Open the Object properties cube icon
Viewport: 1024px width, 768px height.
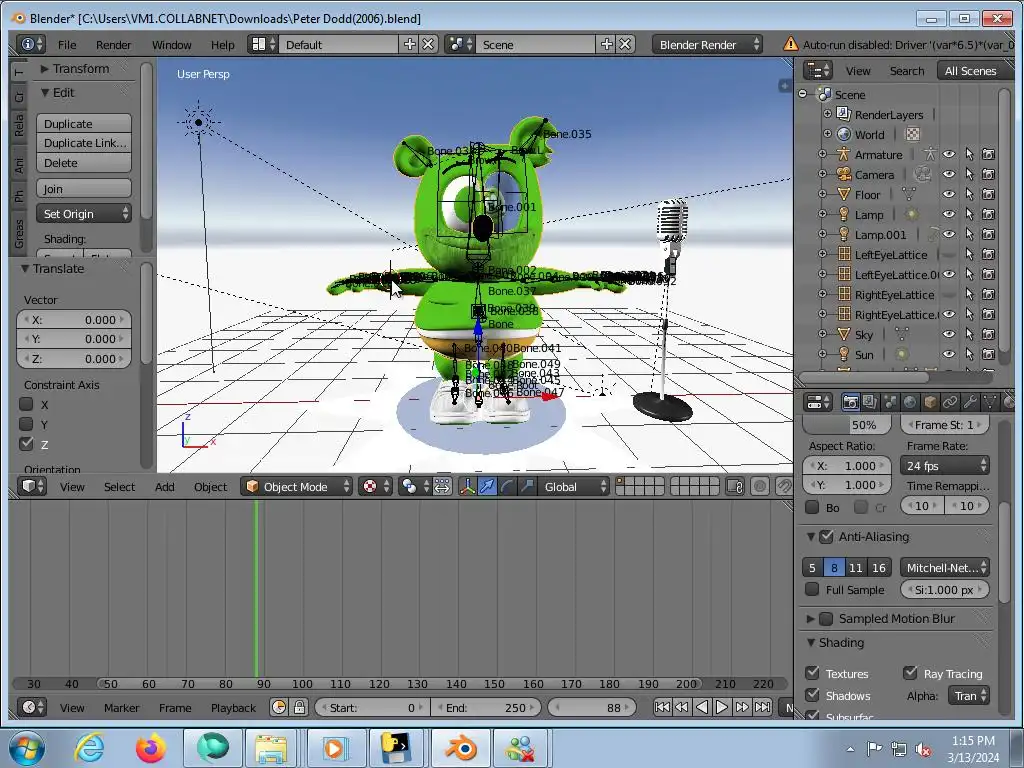click(x=930, y=402)
